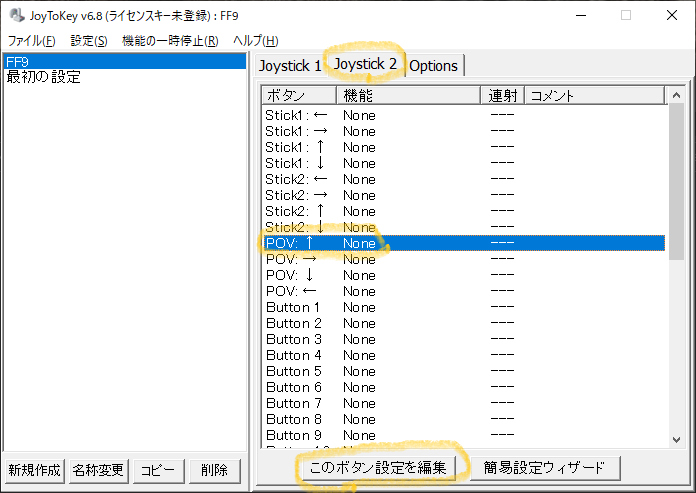Select the 最初の設定 profile
The image size is (696, 493).
point(125,77)
